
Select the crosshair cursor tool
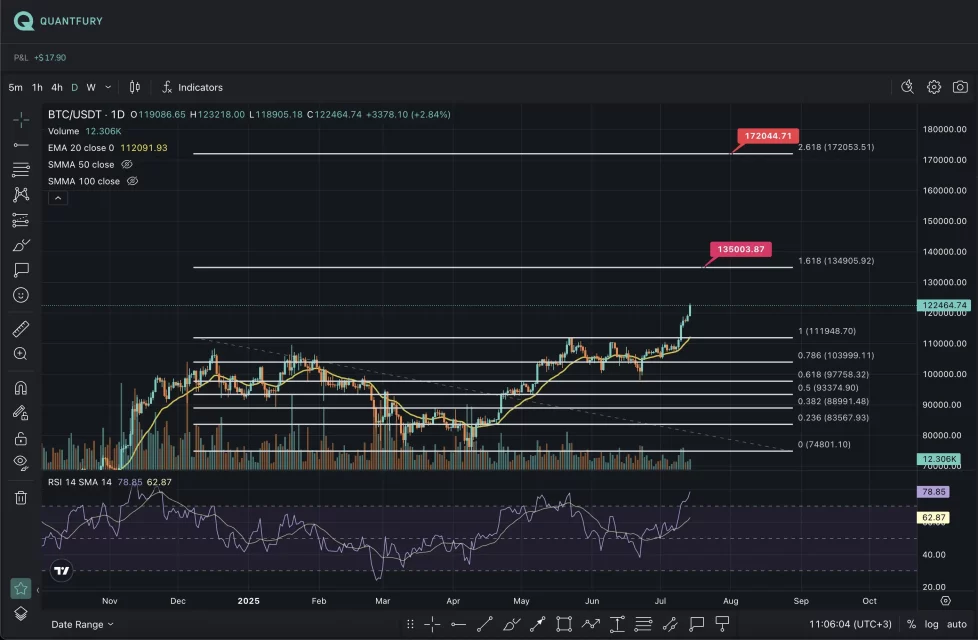20,119
